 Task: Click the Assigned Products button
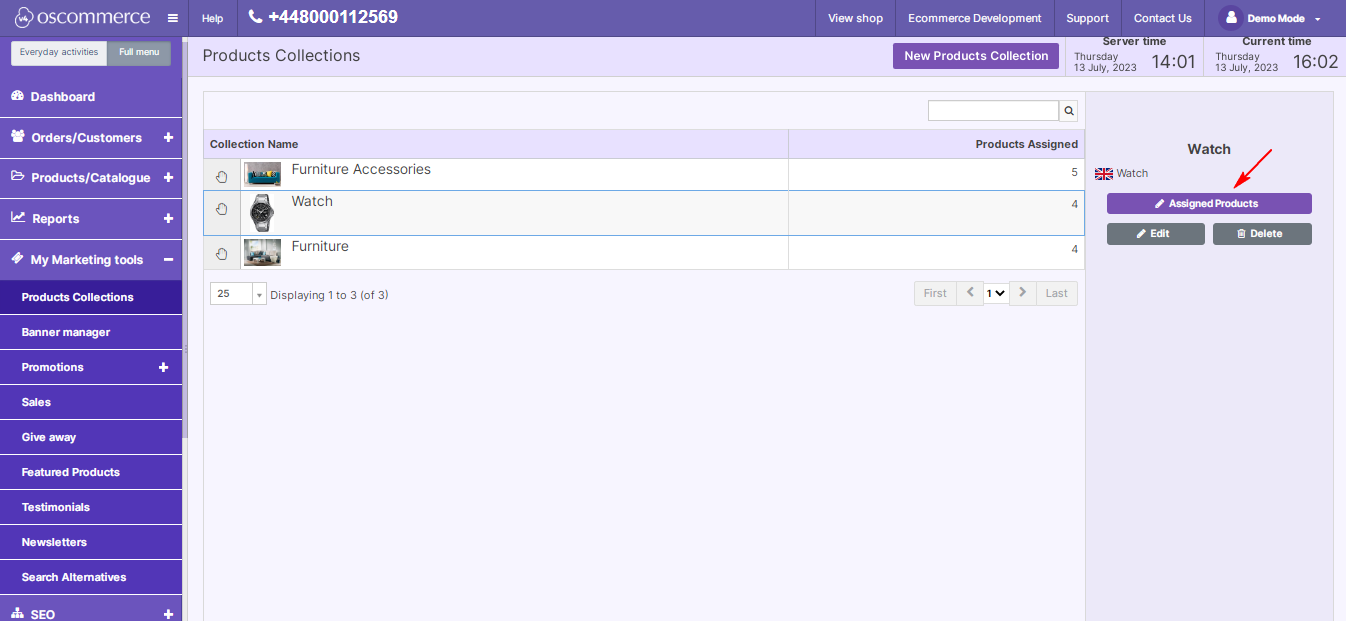(1208, 204)
